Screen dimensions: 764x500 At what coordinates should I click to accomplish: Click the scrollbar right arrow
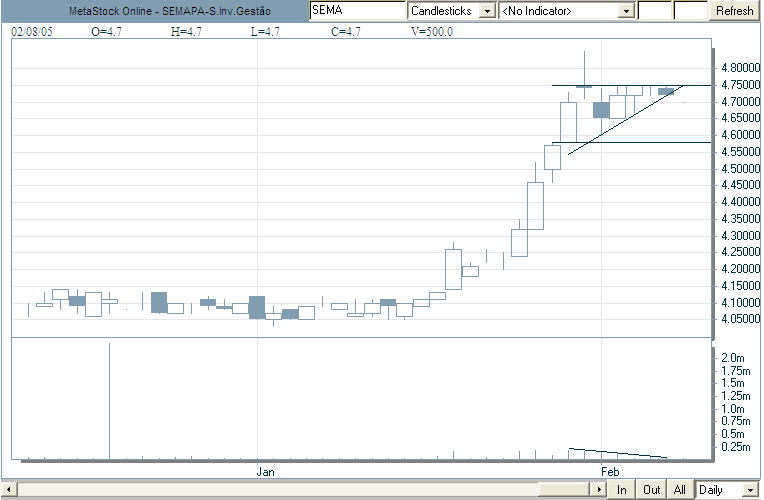[x=598, y=489]
